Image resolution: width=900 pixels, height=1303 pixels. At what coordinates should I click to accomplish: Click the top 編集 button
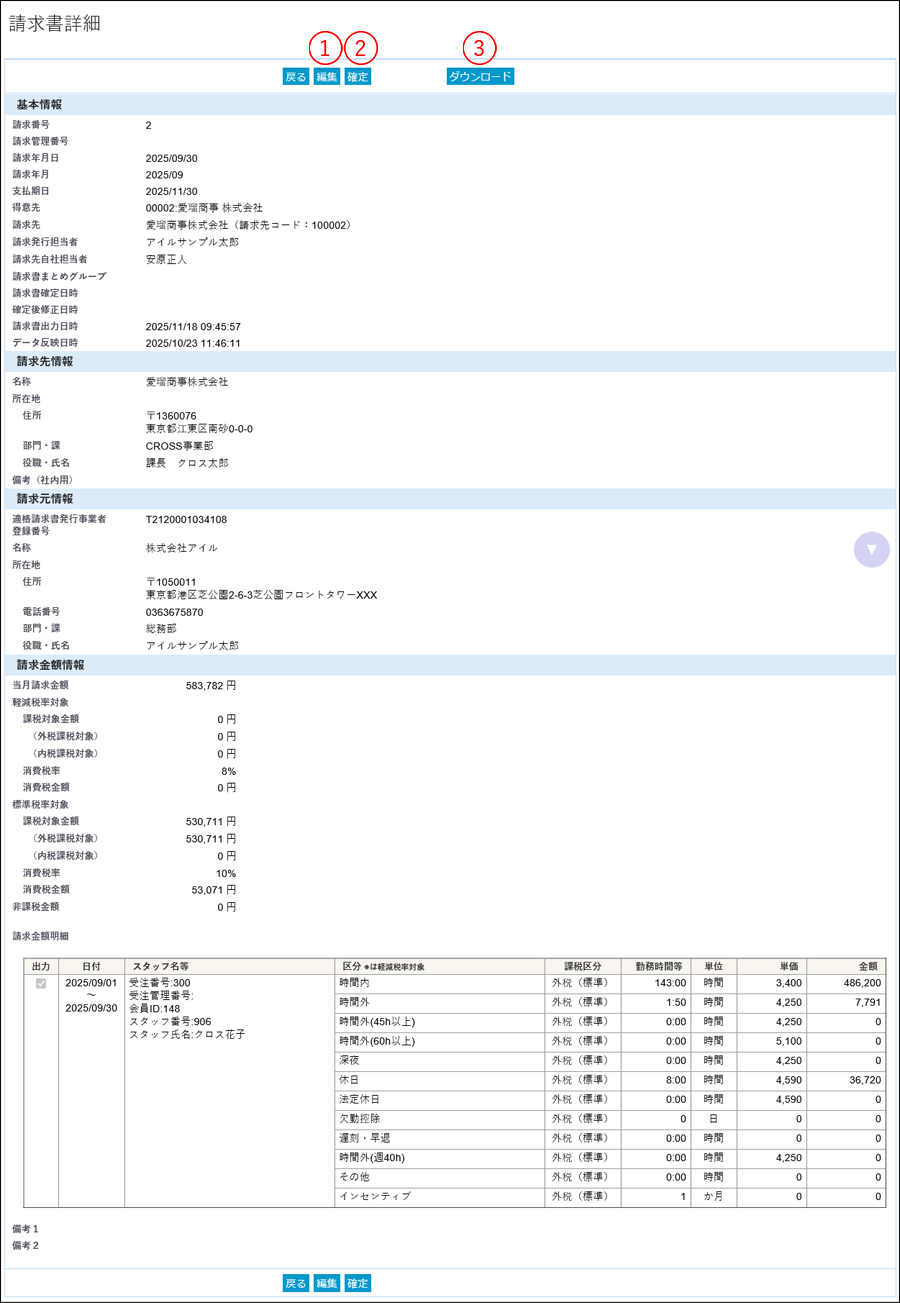tap(327, 76)
